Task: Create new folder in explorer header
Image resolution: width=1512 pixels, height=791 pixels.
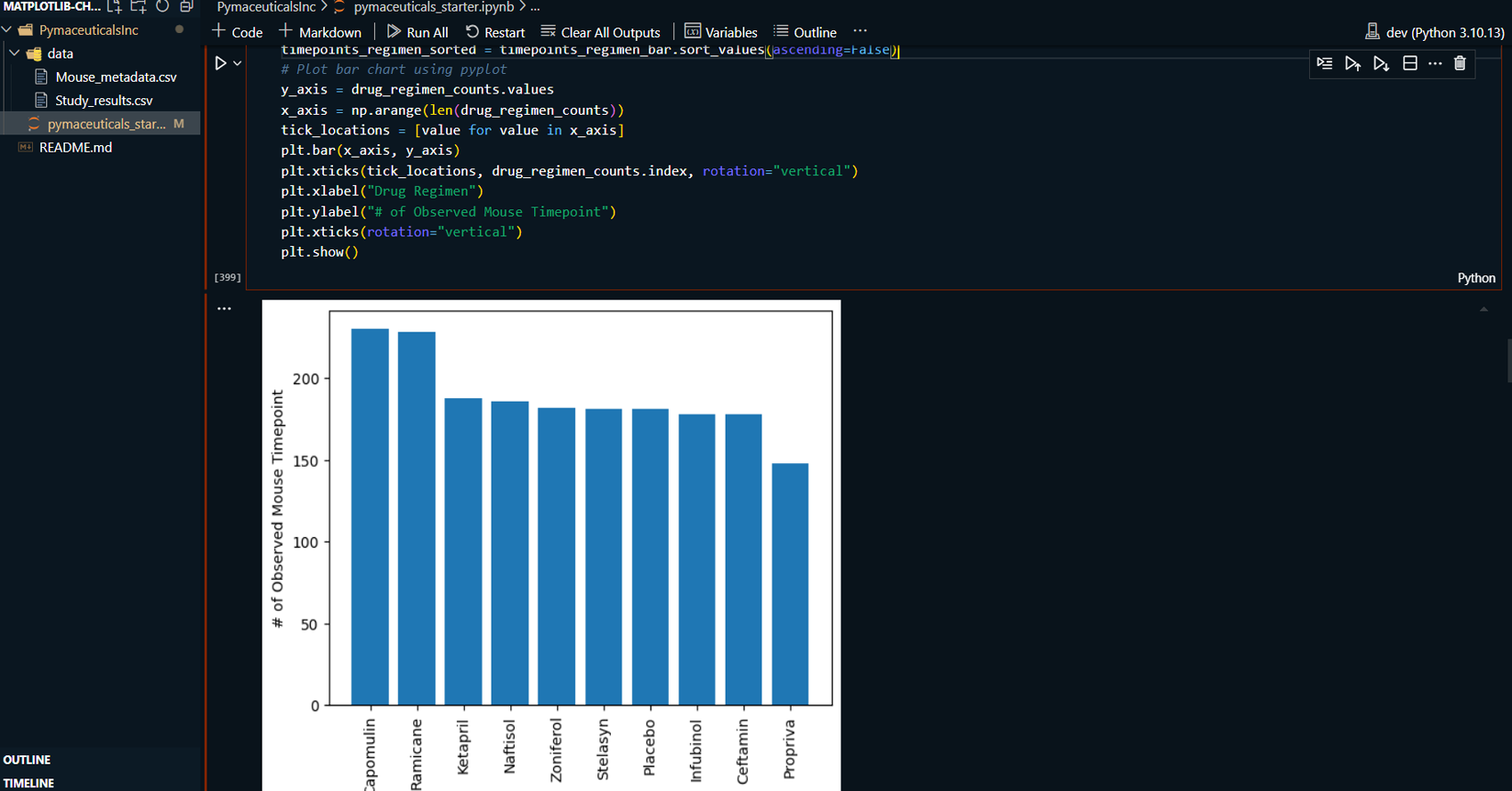Action: (x=138, y=6)
